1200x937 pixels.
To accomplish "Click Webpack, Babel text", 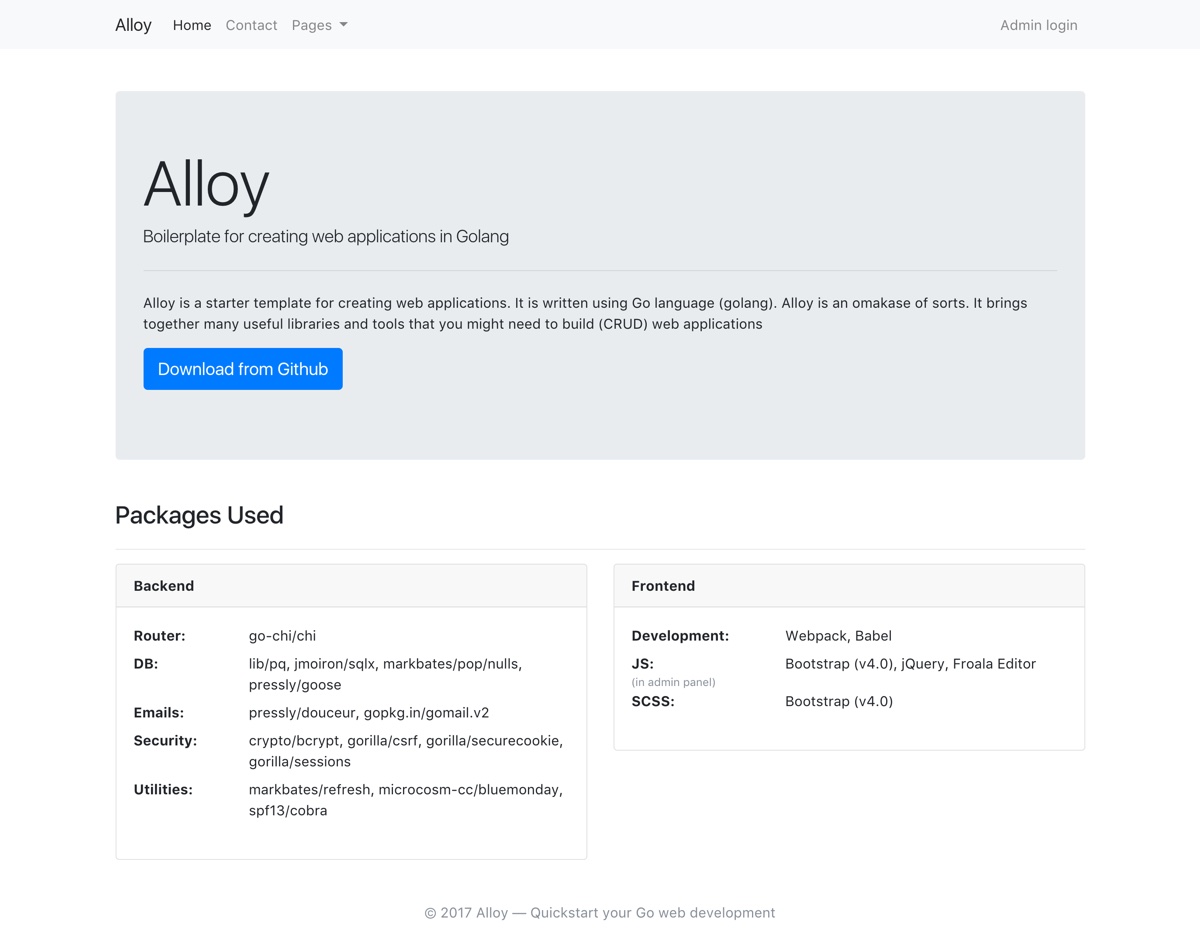I will click(838, 636).
